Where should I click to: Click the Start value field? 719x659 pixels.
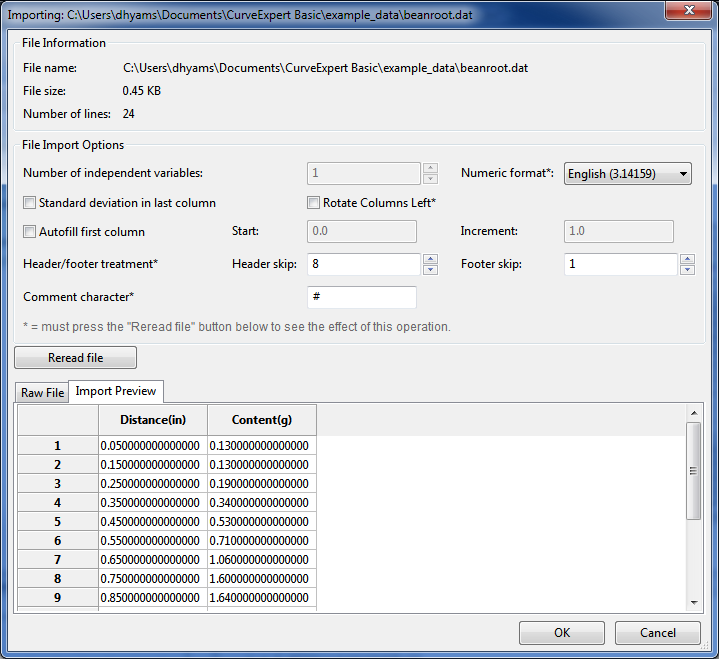click(x=362, y=231)
